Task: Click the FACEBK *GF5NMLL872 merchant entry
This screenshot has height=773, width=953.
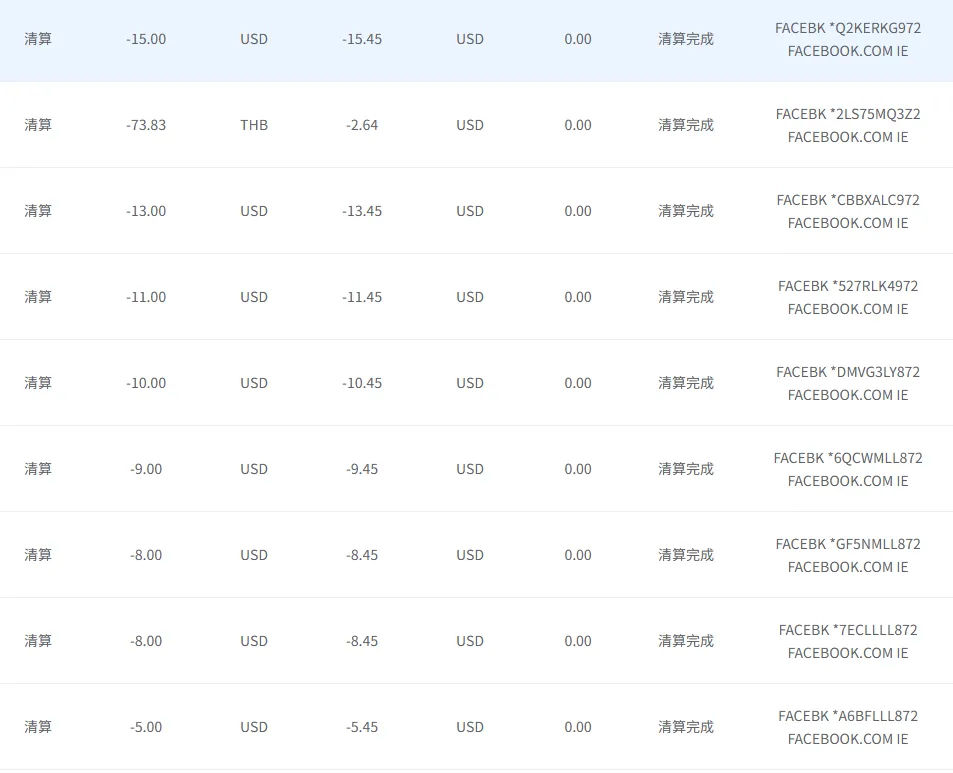Action: (x=847, y=544)
